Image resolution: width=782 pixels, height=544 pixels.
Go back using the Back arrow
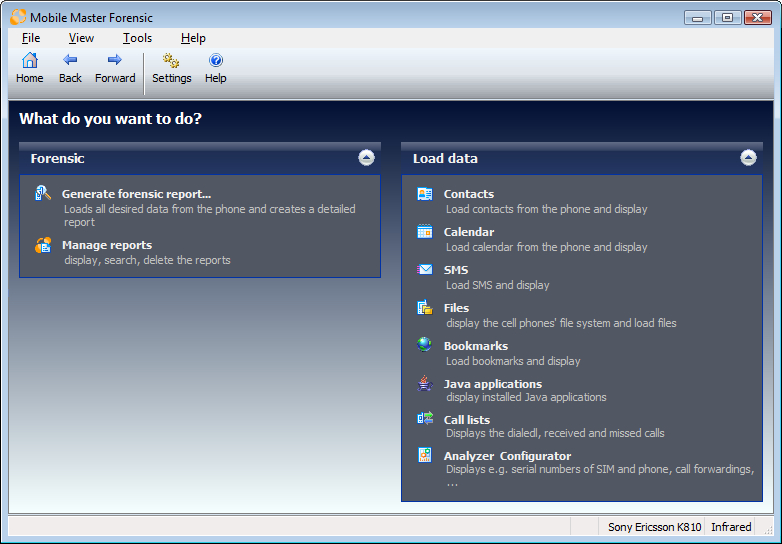tap(70, 61)
